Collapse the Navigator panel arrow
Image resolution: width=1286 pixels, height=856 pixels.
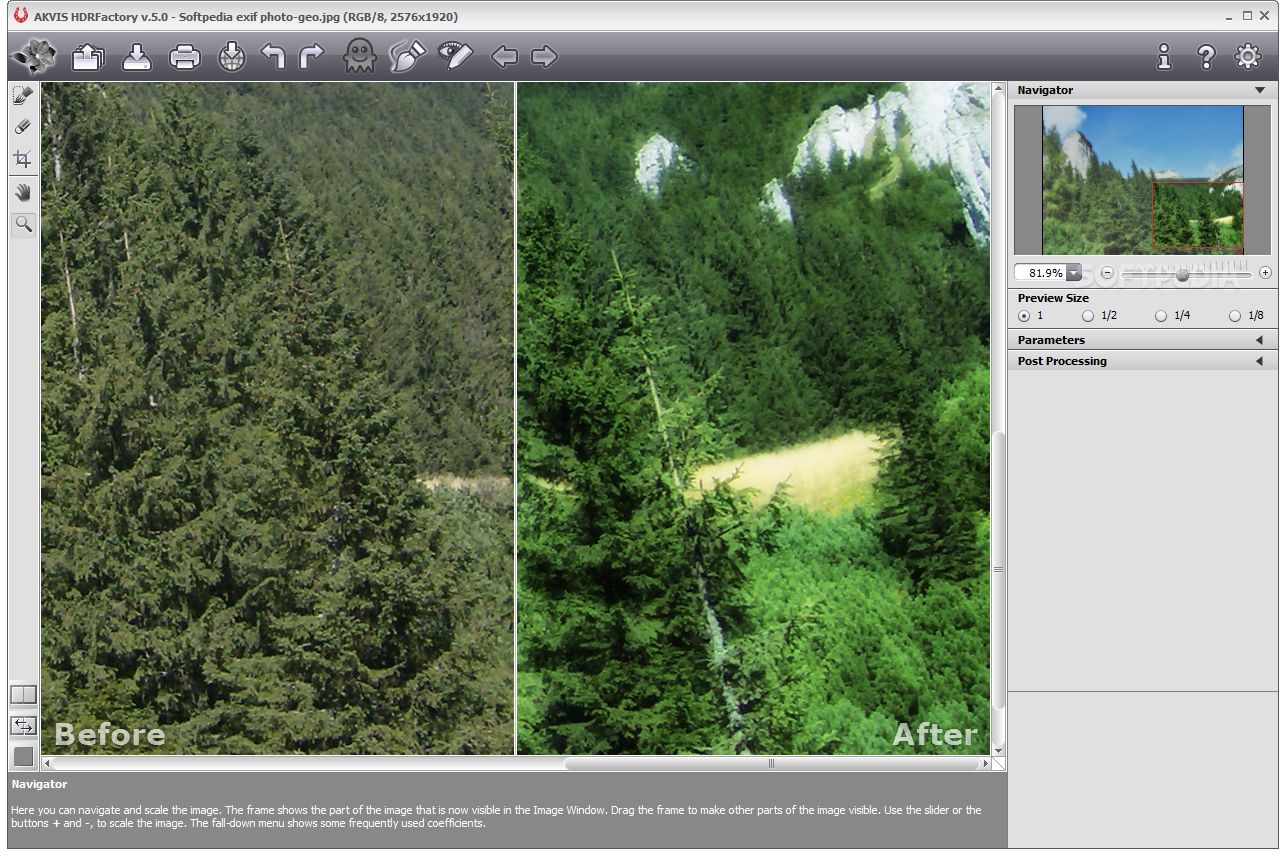coord(1260,90)
